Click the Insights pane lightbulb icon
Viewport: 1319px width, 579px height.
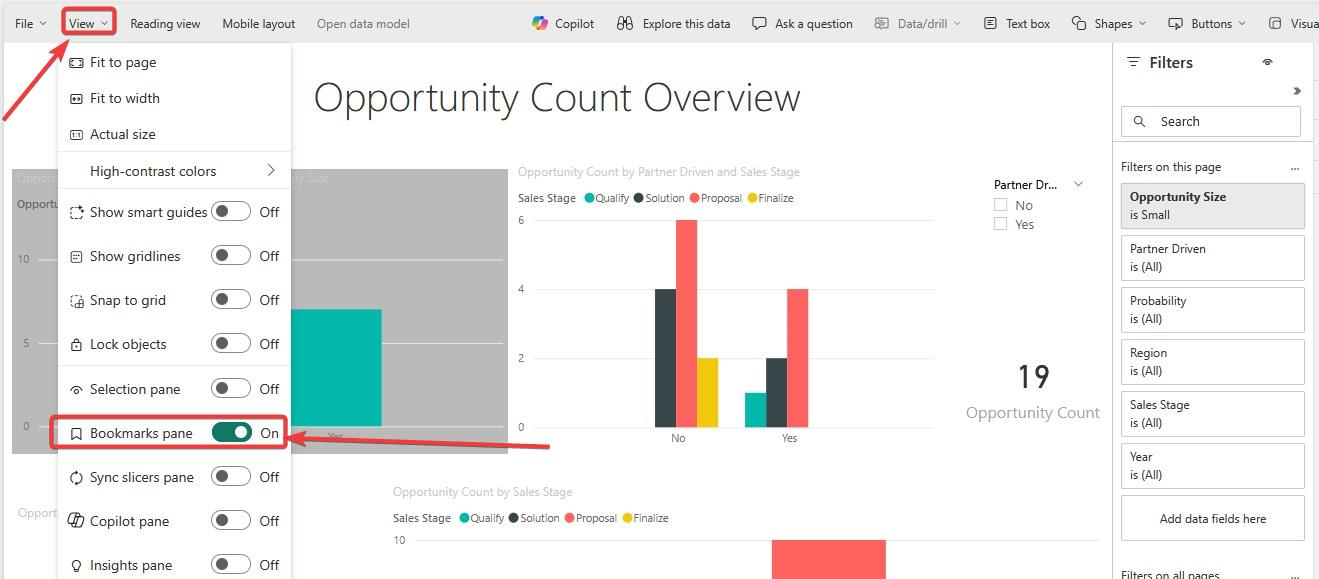77,565
